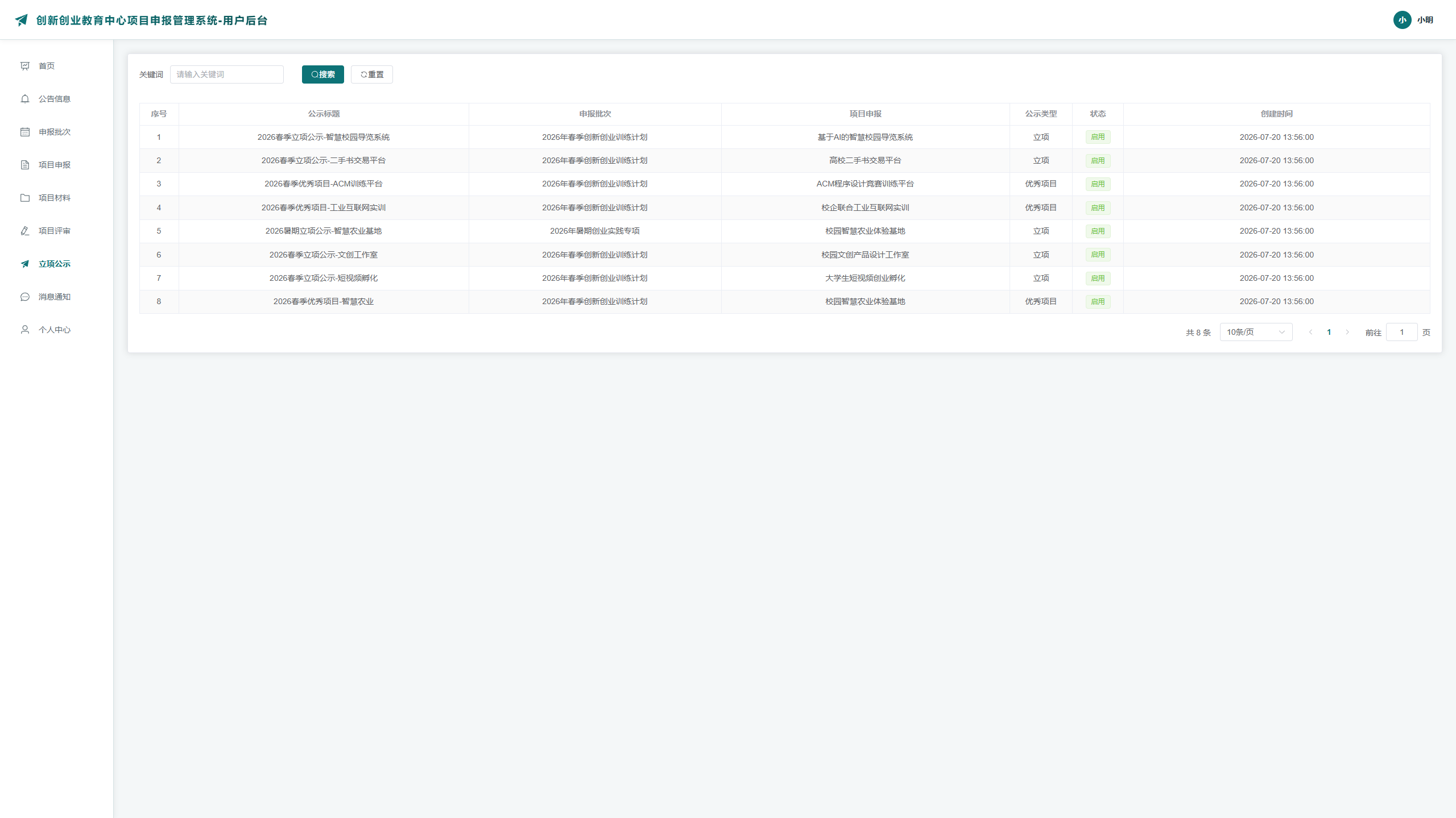Open 项目申报 menu item
Screen dimensions: 1456x818
click(x=57, y=165)
